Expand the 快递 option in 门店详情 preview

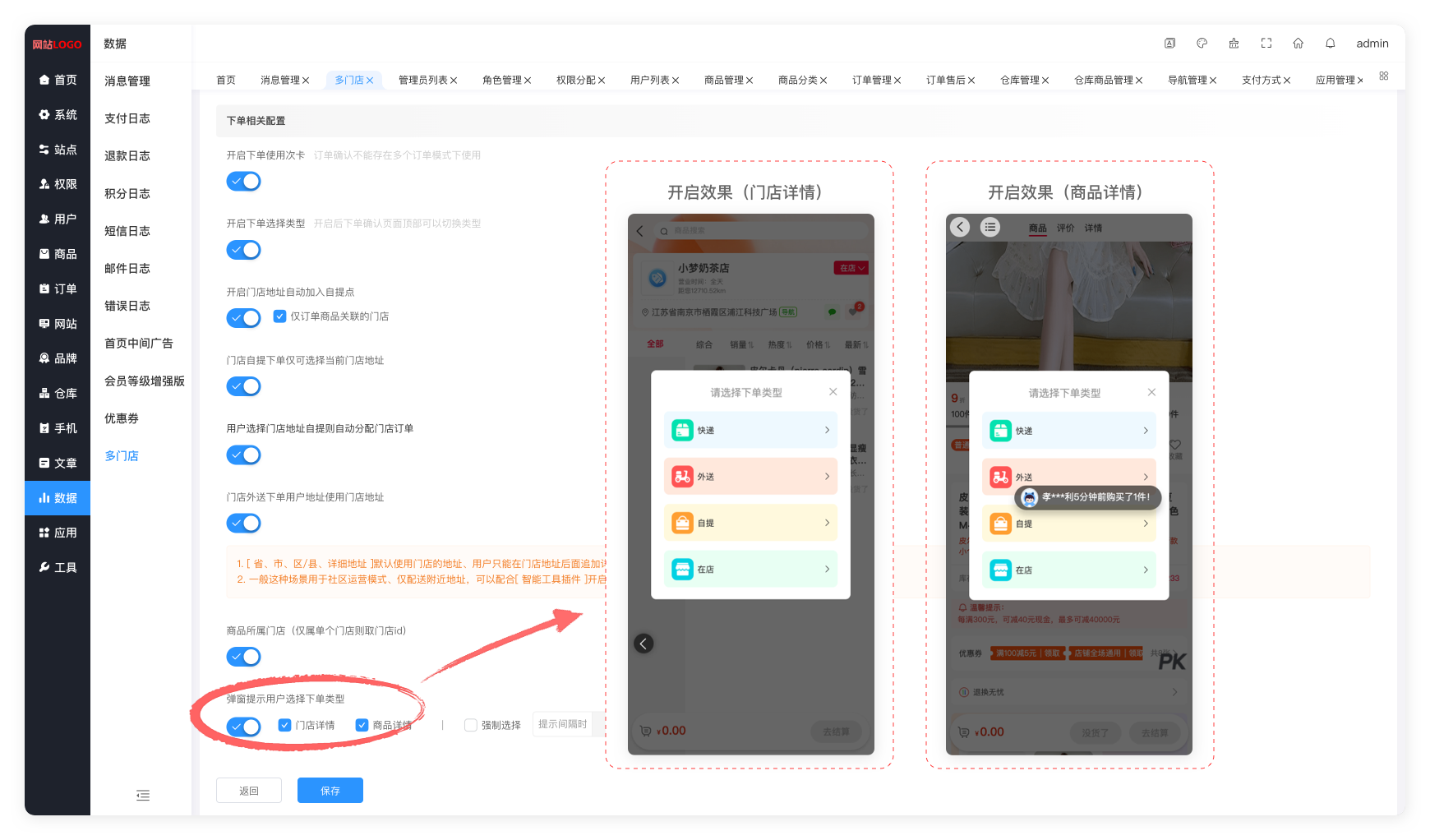[x=750, y=430]
